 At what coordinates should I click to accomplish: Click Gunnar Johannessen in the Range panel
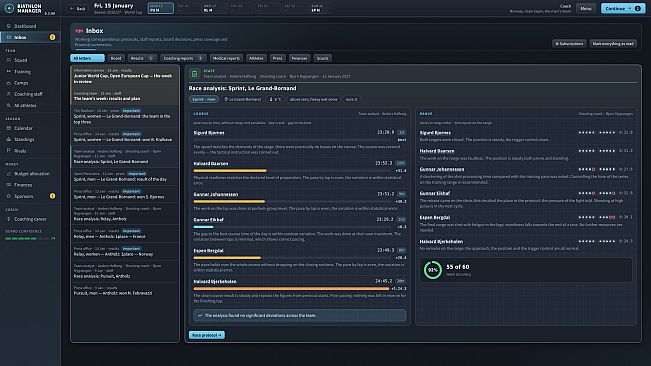tap(442, 169)
